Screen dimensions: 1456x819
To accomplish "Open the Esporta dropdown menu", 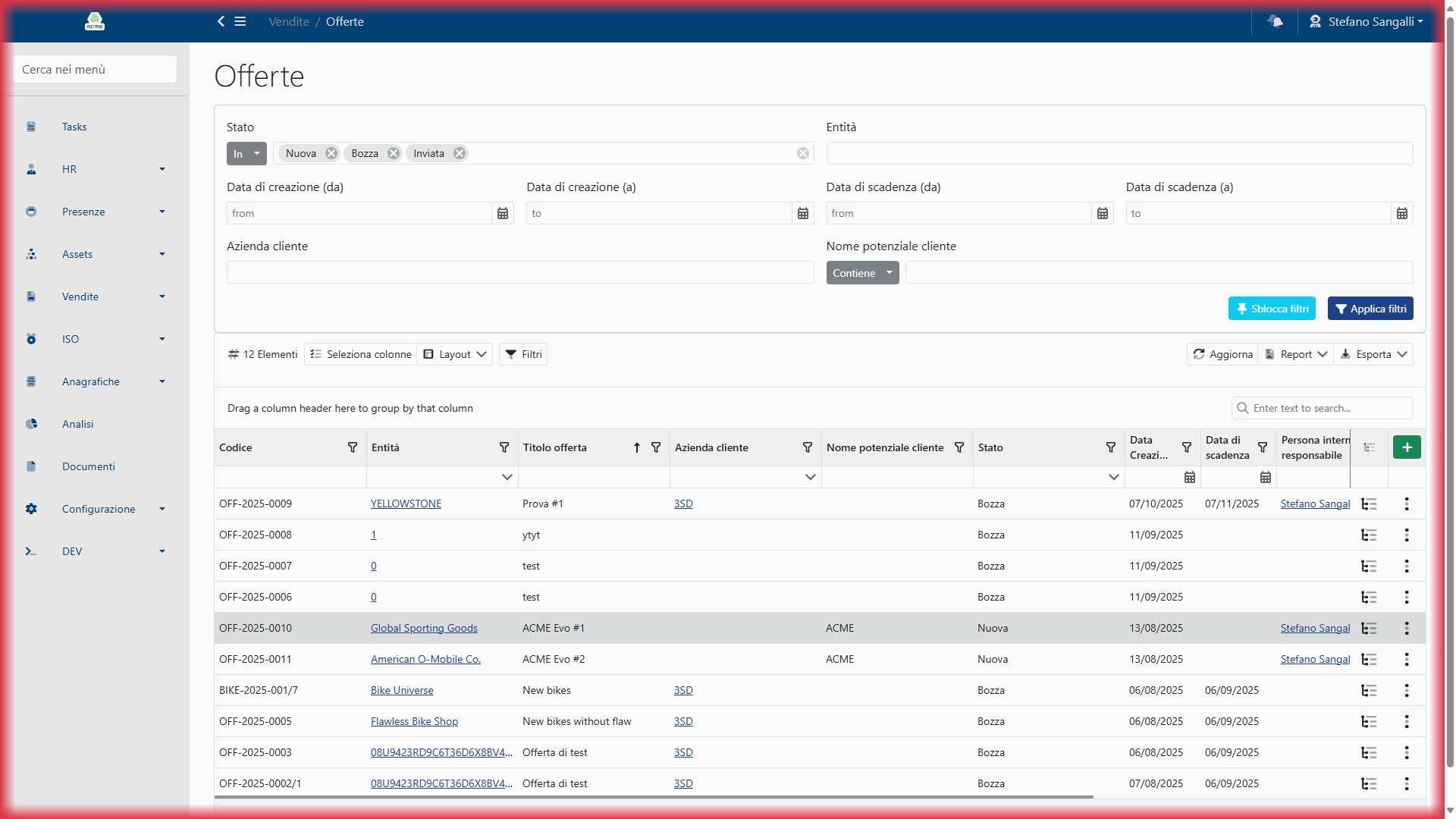I will click(x=1373, y=354).
